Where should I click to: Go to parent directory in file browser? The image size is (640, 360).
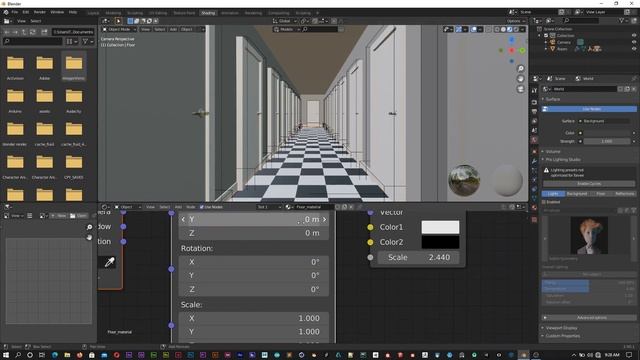coord(24,32)
